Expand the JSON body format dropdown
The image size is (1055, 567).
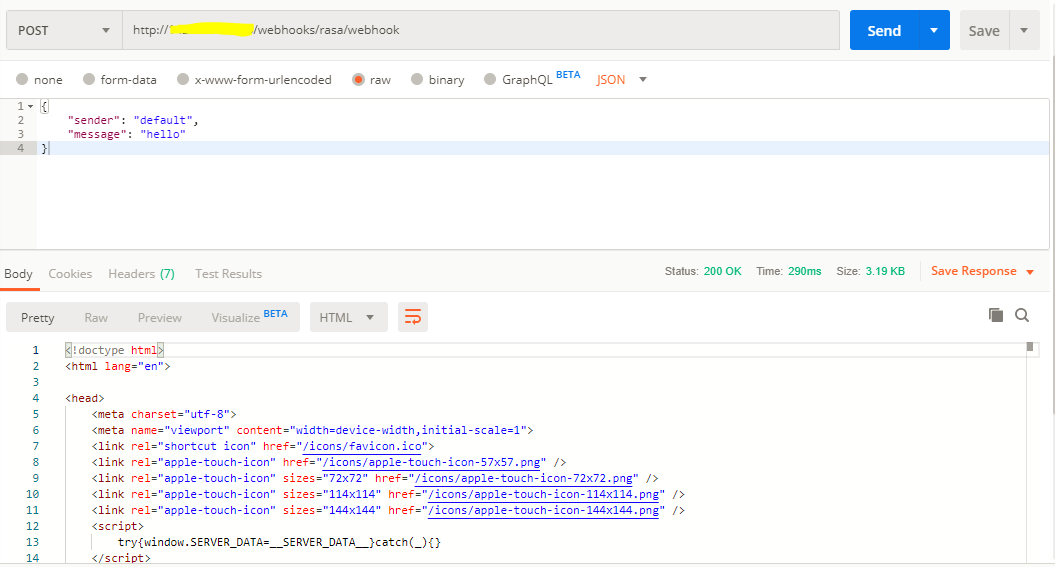pos(642,80)
